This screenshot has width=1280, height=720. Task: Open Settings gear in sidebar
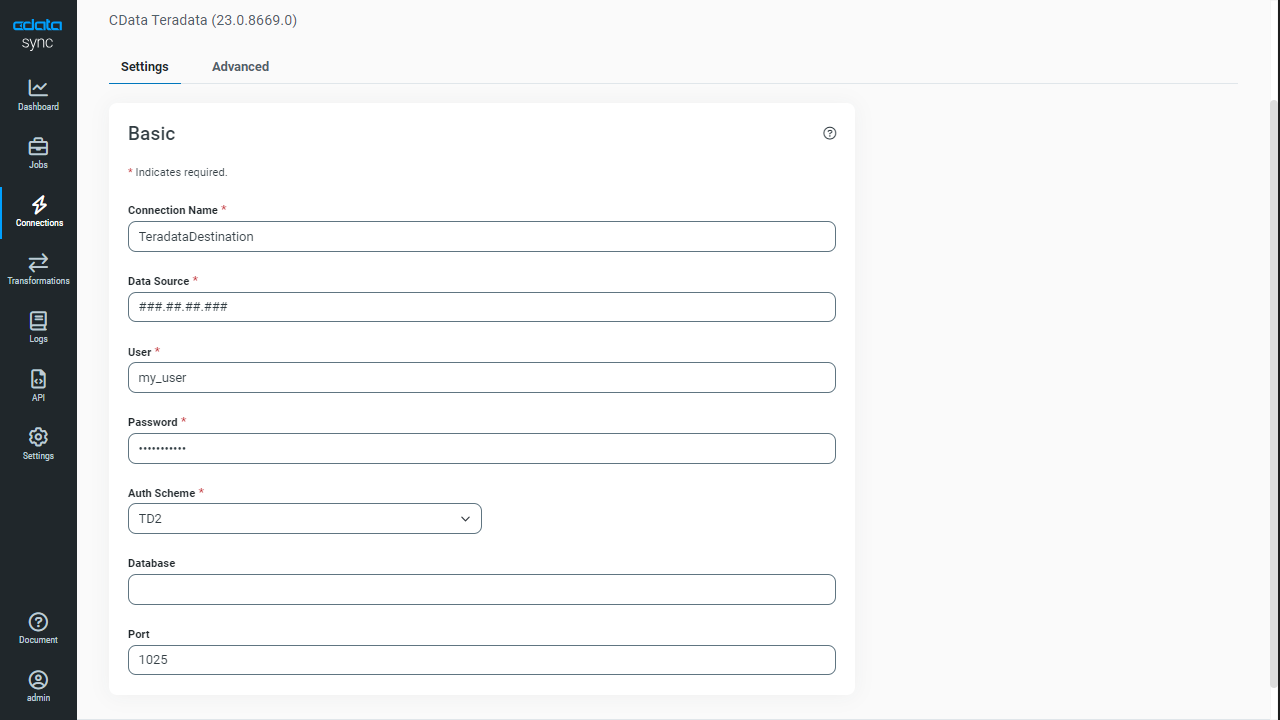[38, 437]
